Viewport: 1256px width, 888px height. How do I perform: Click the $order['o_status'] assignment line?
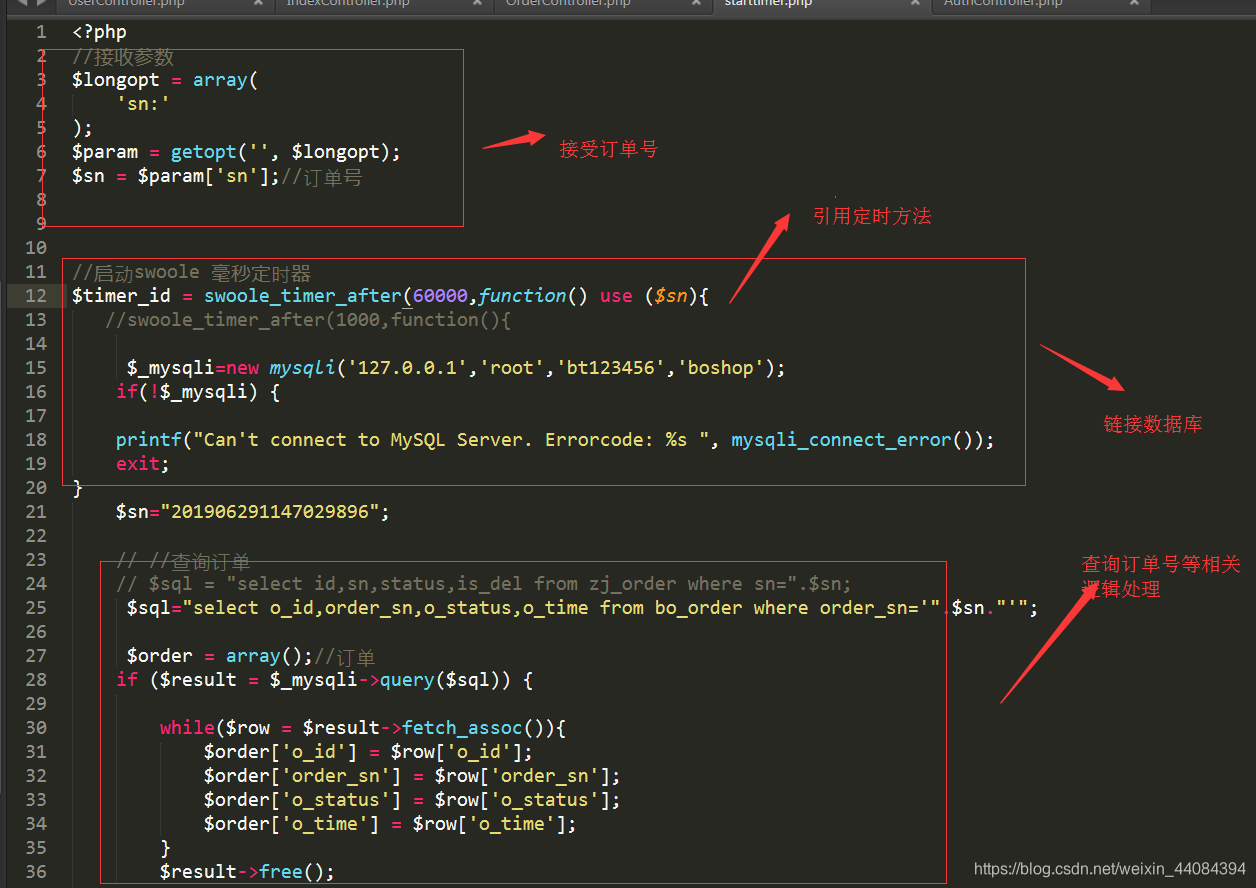pyautogui.click(x=413, y=800)
